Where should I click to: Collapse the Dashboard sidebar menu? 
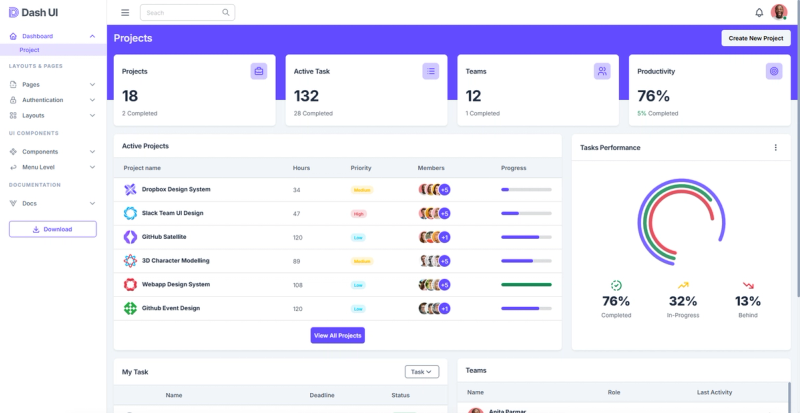tap(53, 36)
